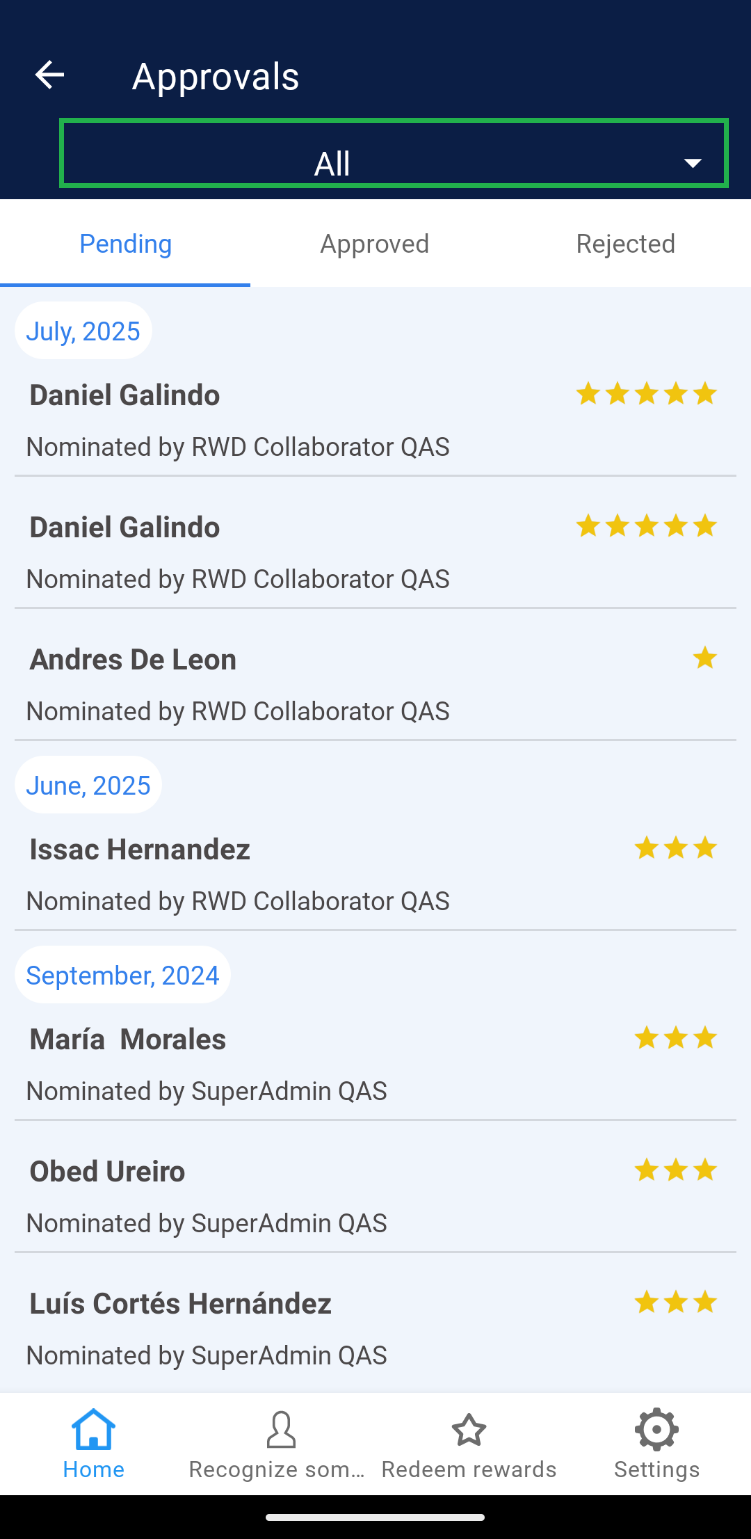Open the Settings gear icon
Screen dimensions: 751x1539
pos(656,1430)
